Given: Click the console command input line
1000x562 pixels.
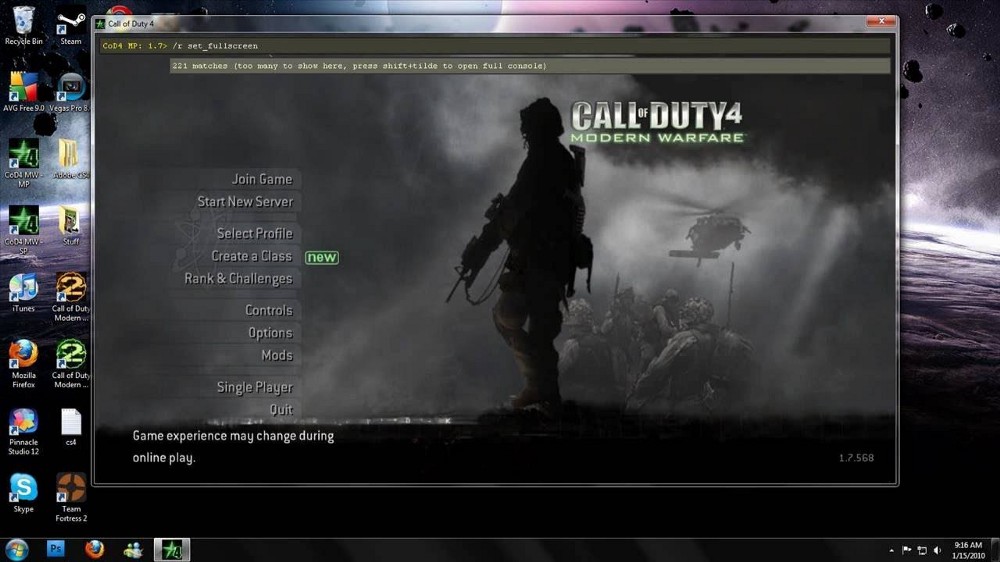Looking at the screenshot, I should (495, 46).
